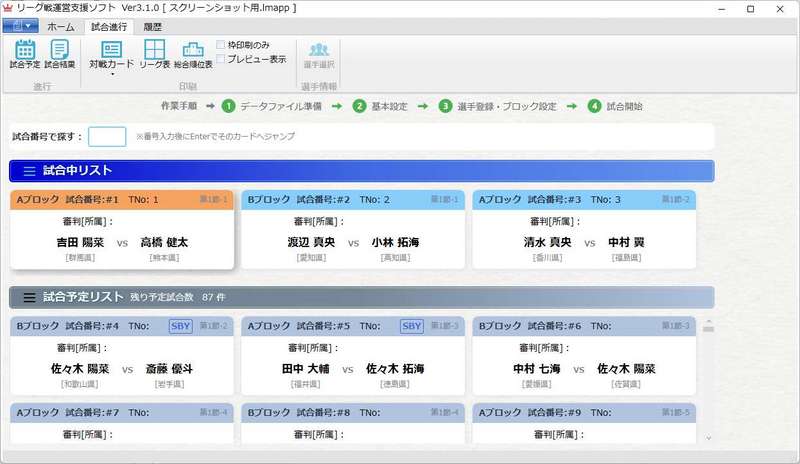Image resolution: width=800 pixels, height=464 pixels.
Task: Click the hamburger icon on 試合中リスト header
Action: click(30, 171)
